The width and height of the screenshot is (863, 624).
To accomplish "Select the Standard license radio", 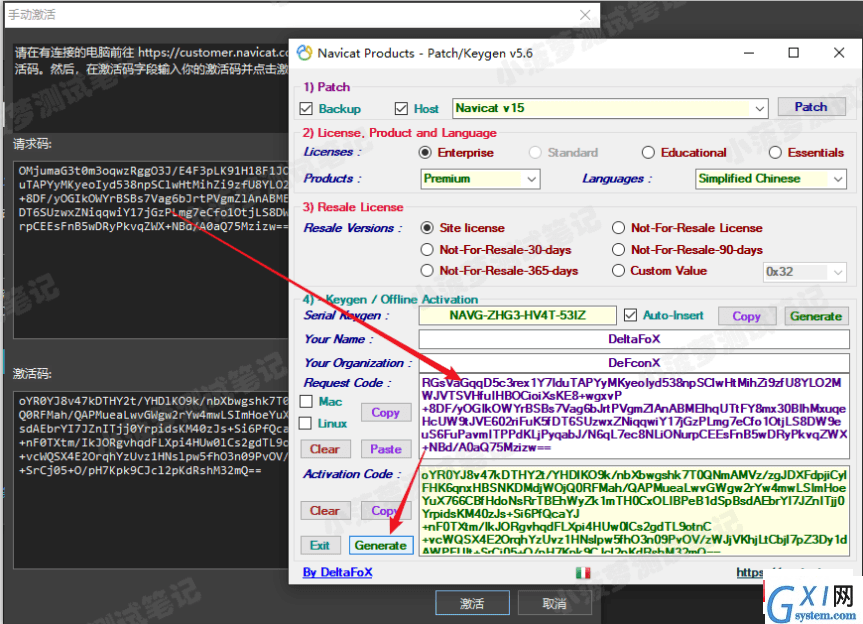I will coord(535,152).
